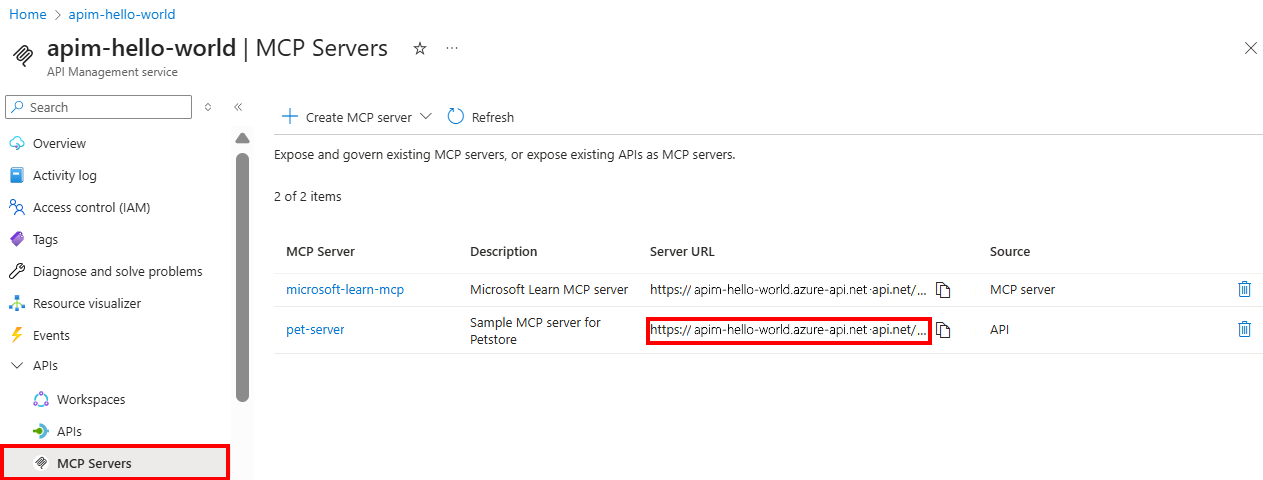The height and width of the screenshot is (480, 1263).
Task: Collapse the sidebar with the double chevron
Action: pyautogui.click(x=238, y=107)
